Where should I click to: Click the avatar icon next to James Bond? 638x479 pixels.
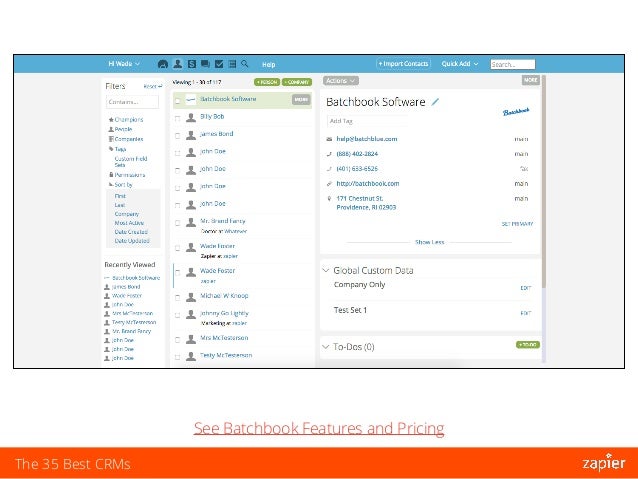[x=191, y=135]
